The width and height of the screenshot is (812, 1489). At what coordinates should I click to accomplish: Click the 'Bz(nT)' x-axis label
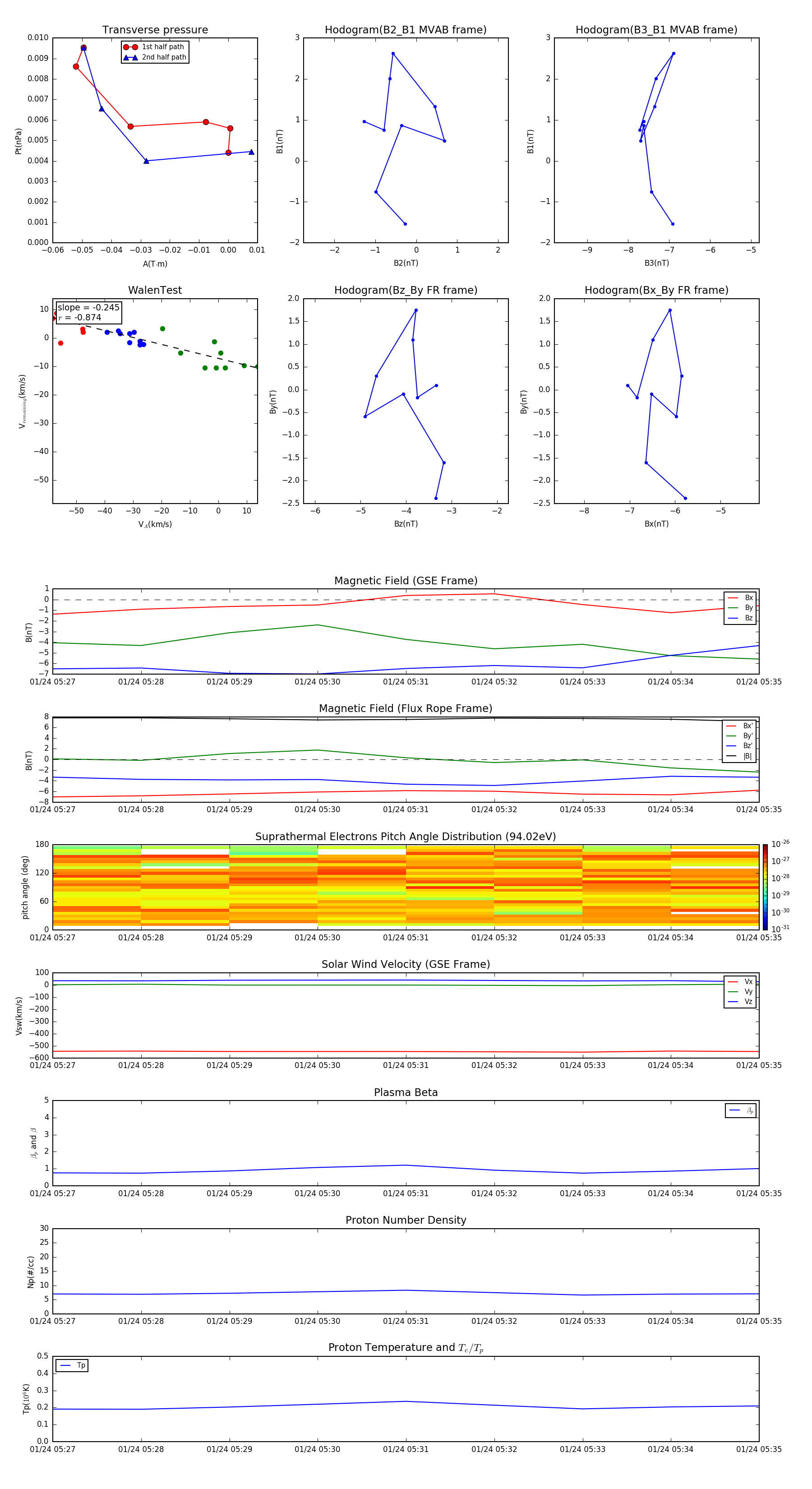click(x=406, y=524)
